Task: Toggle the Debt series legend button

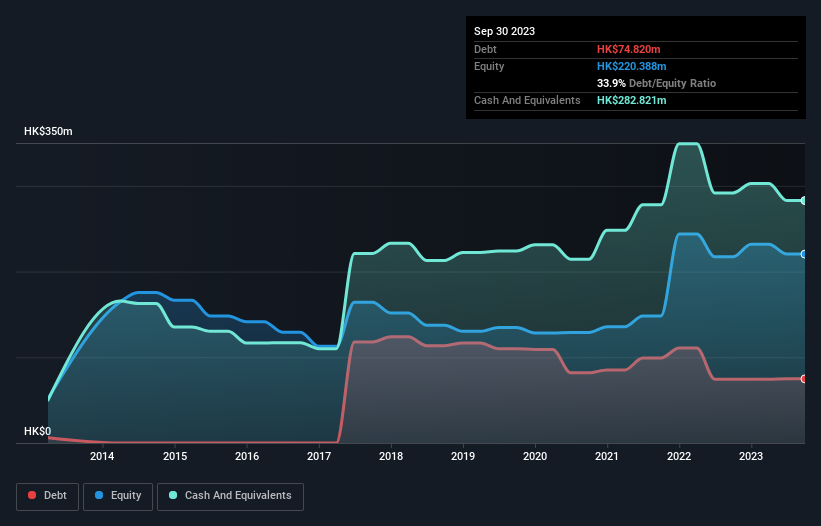Action: (48, 496)
